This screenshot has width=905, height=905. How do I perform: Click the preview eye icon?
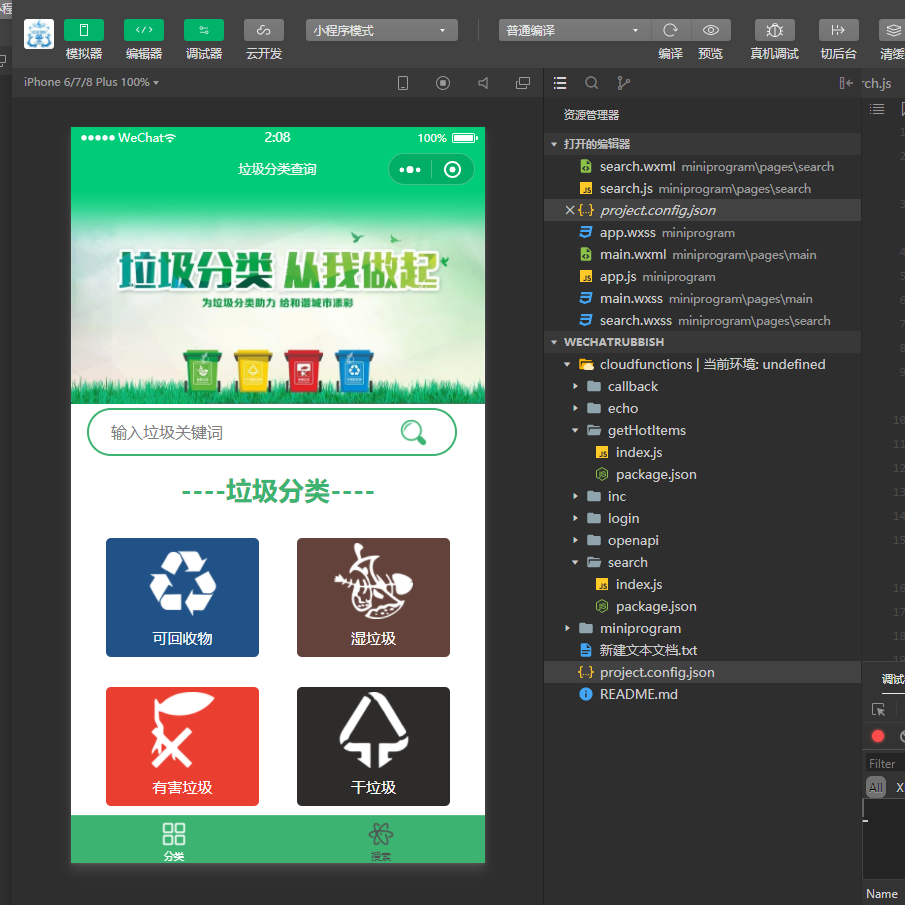click(x=711, y=30)
